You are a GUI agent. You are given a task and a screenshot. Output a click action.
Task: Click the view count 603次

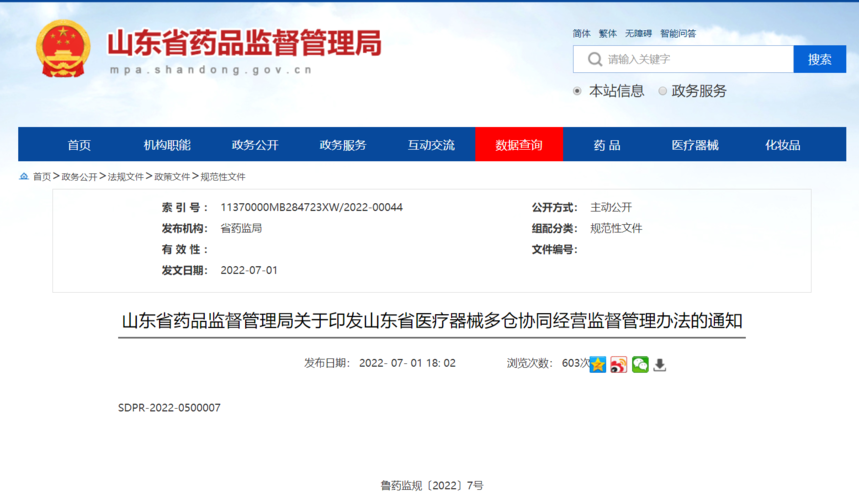[575, 363]
